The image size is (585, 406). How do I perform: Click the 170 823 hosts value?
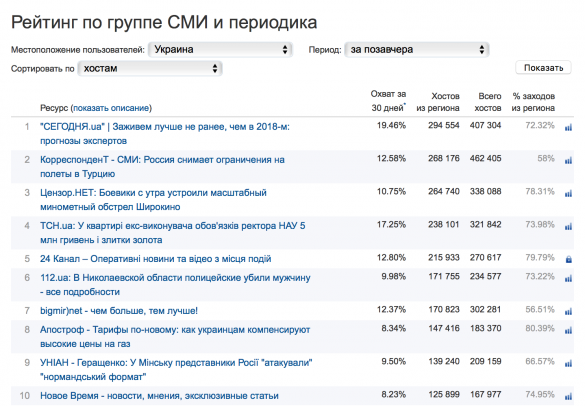click(444, 309)
